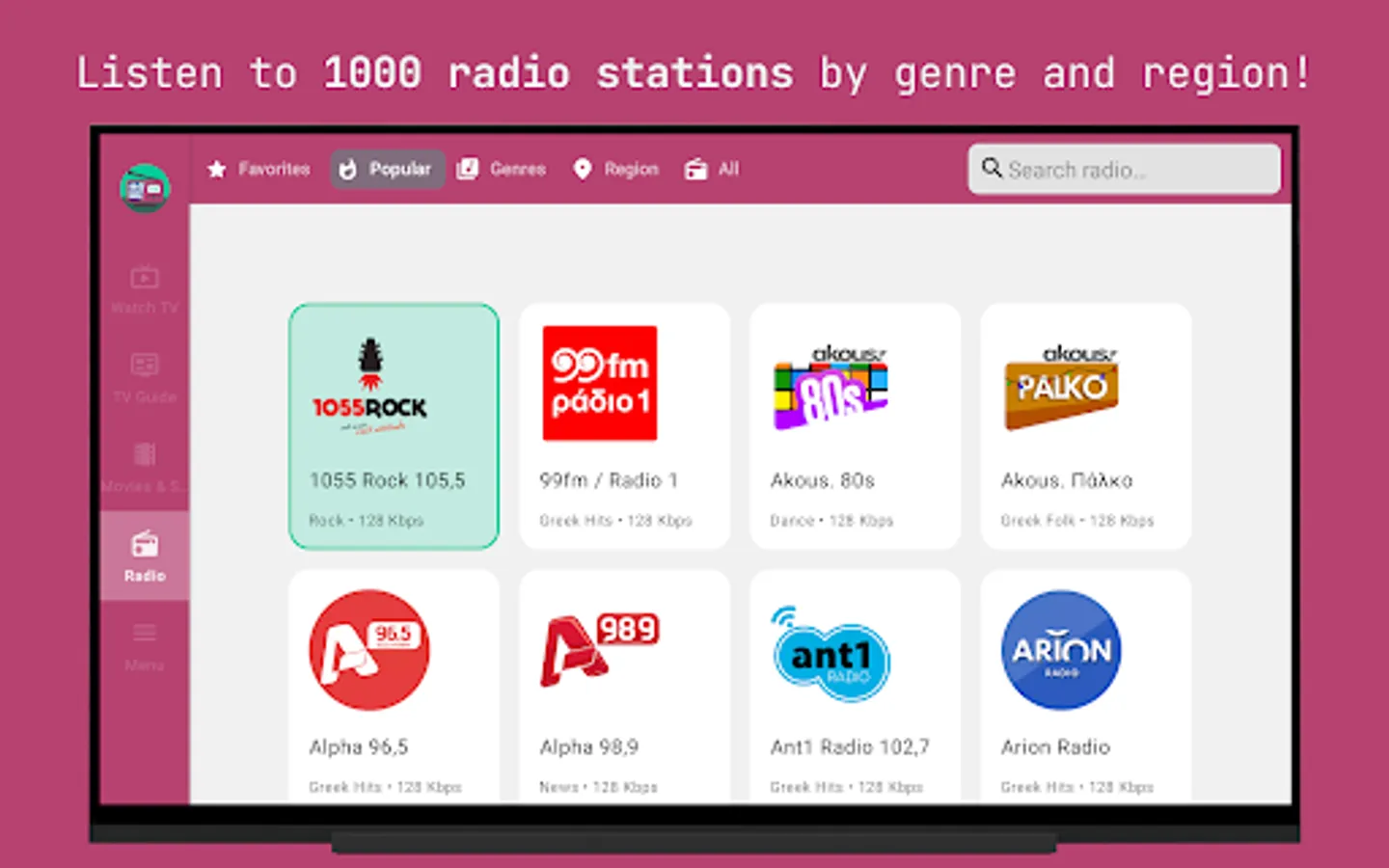This screenshot has height=868, width=1389.
Task: Select the 'Arion Radio' title
Action: (1055, 747)
